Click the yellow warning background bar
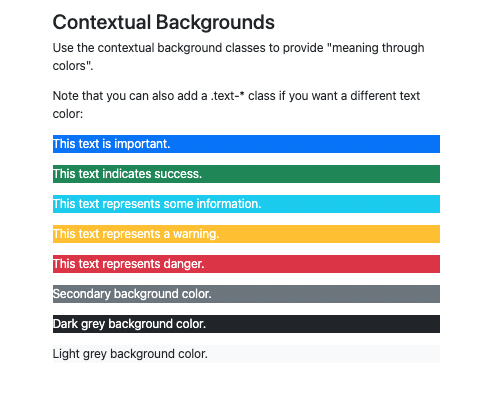This screenshot has width=491, height=416. [246, 234]
